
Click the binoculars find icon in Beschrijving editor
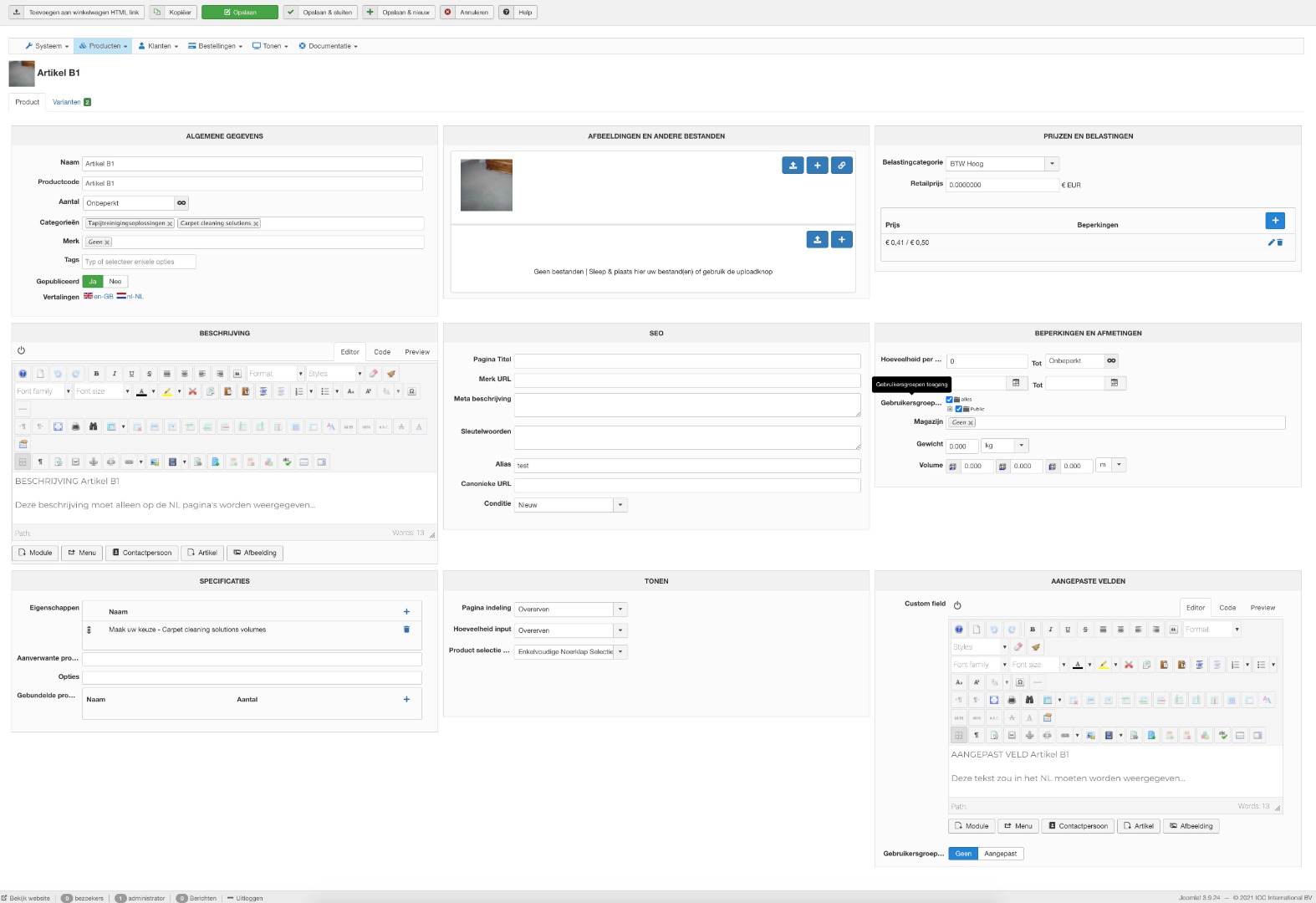[93, 426]
